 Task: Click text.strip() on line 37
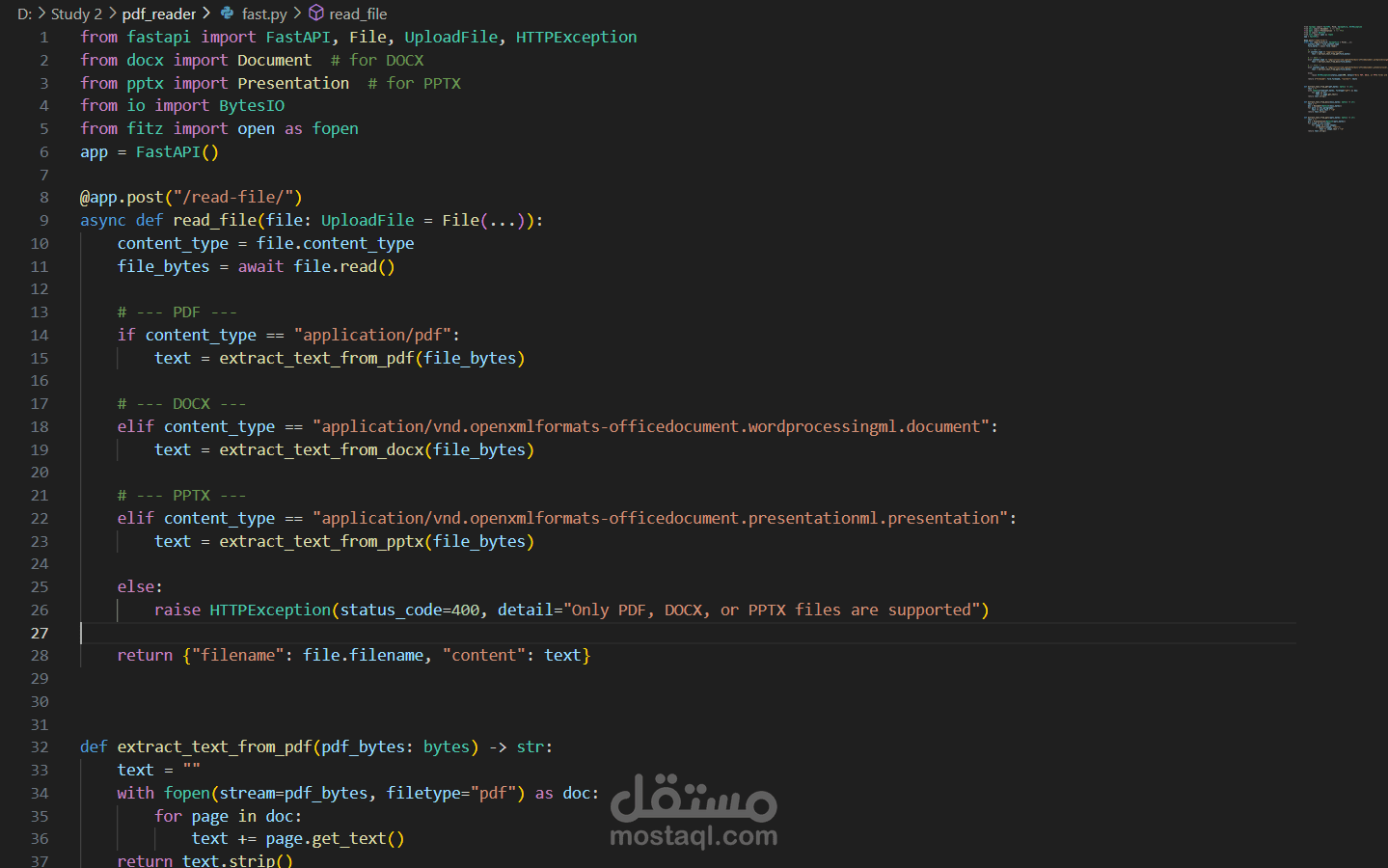pos(237,859)
